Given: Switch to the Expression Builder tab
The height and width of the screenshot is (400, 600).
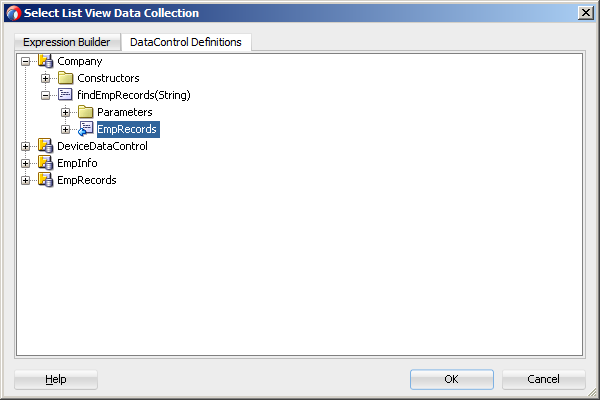Looking at the screenshot, I should pyautogui.click(x=68, y=42).
